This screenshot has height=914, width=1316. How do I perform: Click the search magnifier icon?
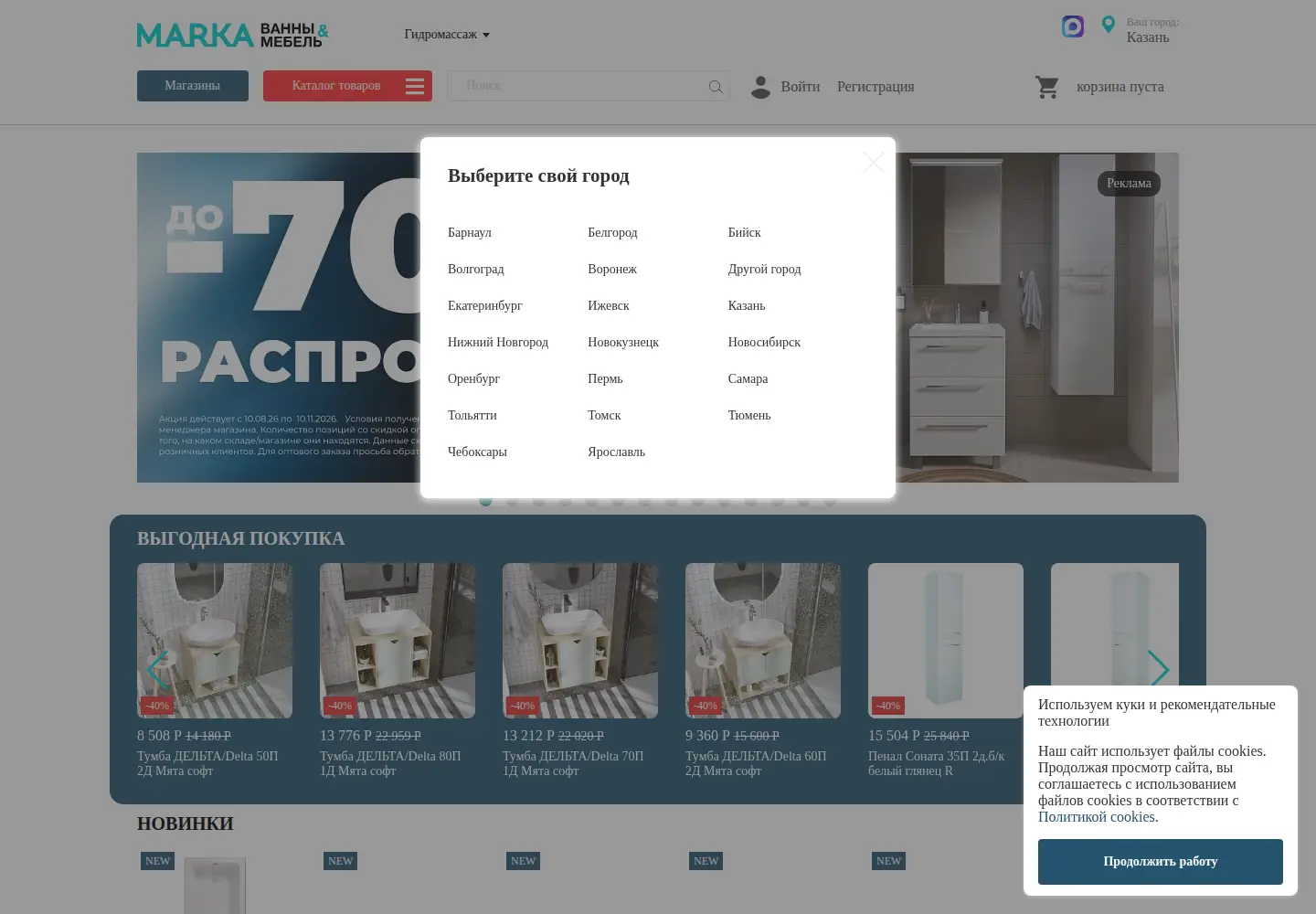point(716,87)
